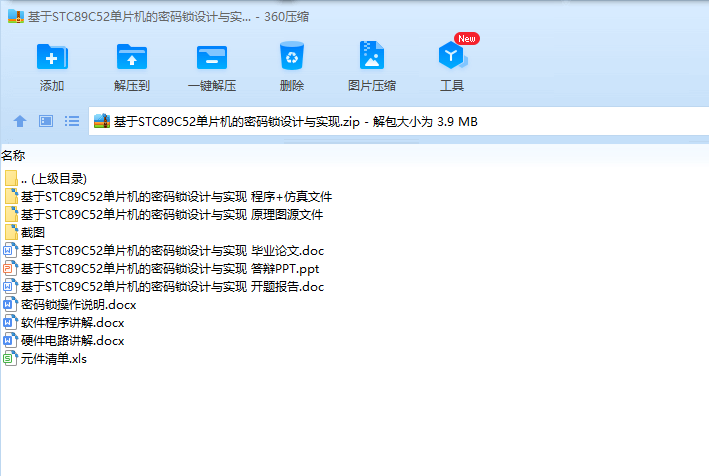Click the 删除 (Delete) trash icon
The width and height of the screenshot is (709, 476).
[x=292, y=56]
